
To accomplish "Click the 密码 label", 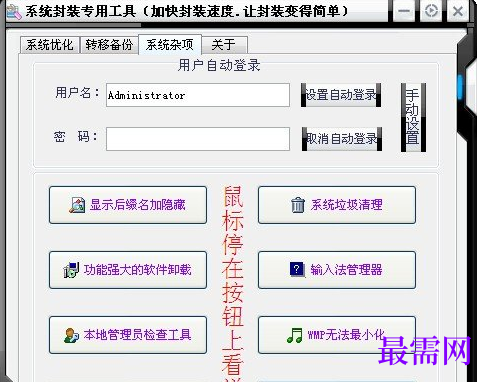I will tap(75, 136).
